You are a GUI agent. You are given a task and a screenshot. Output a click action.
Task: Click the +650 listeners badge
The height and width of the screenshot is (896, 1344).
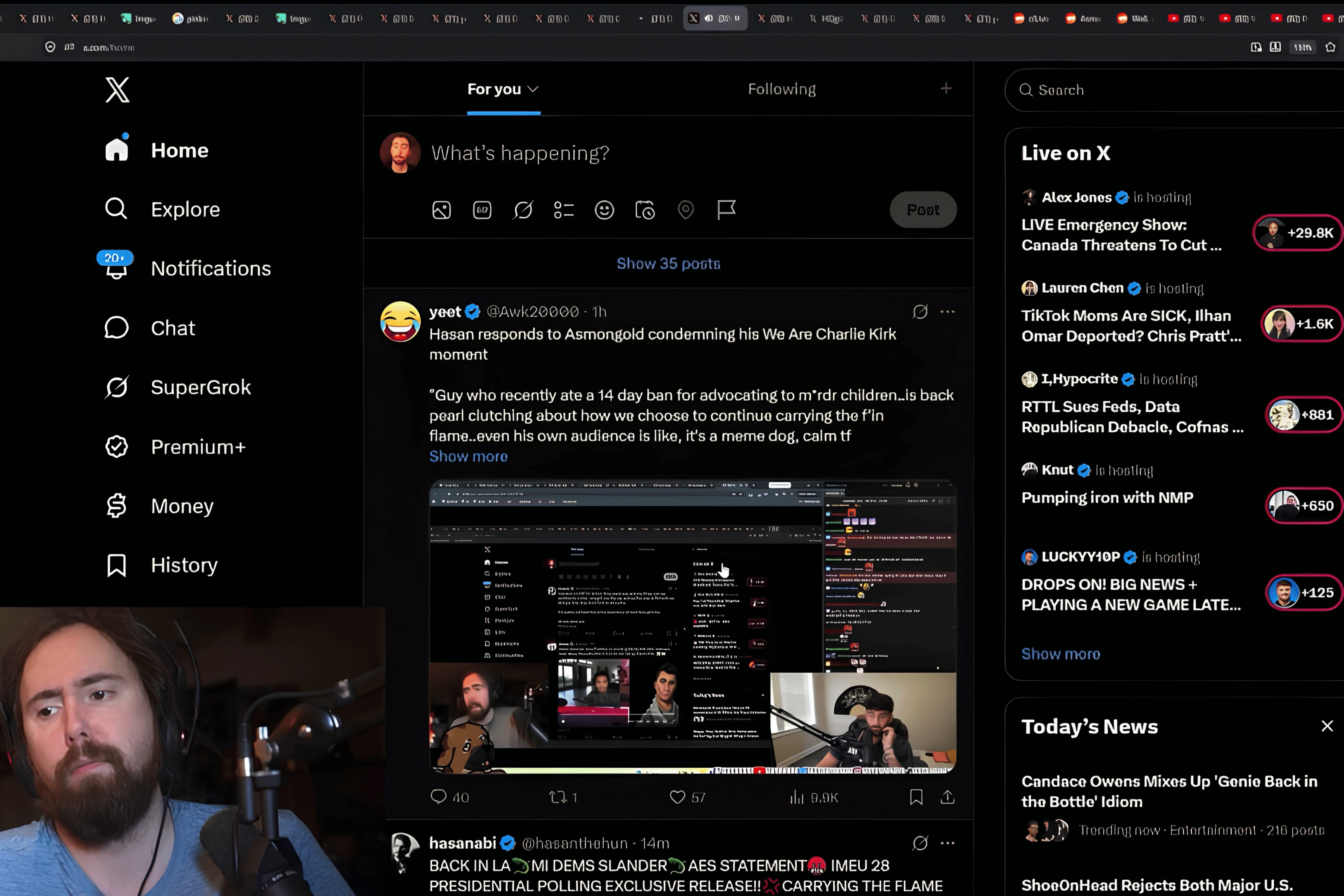pos(1304,506)
